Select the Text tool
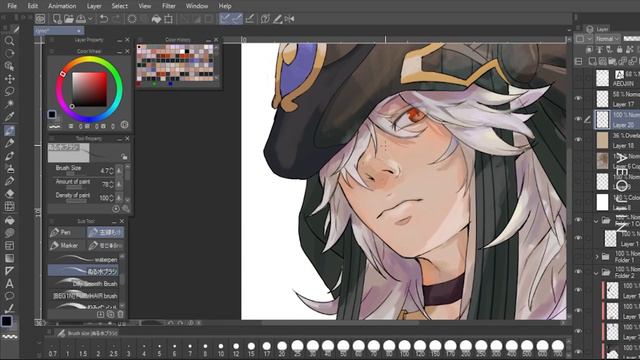The width and height of the screenshot is (640, 360). pyautogui.click(x=9, y=283)
